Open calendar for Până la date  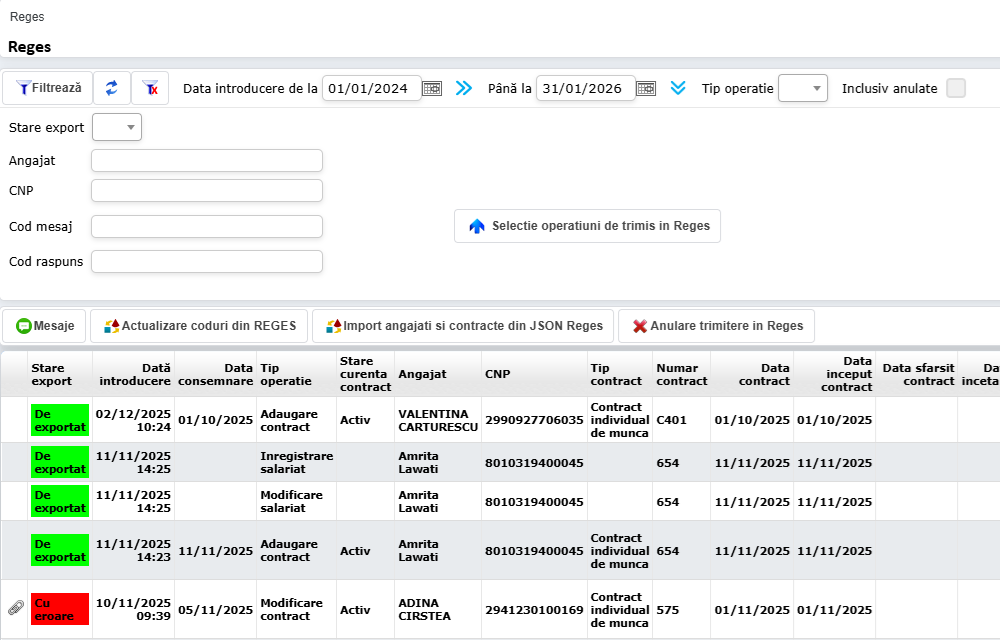646,88
